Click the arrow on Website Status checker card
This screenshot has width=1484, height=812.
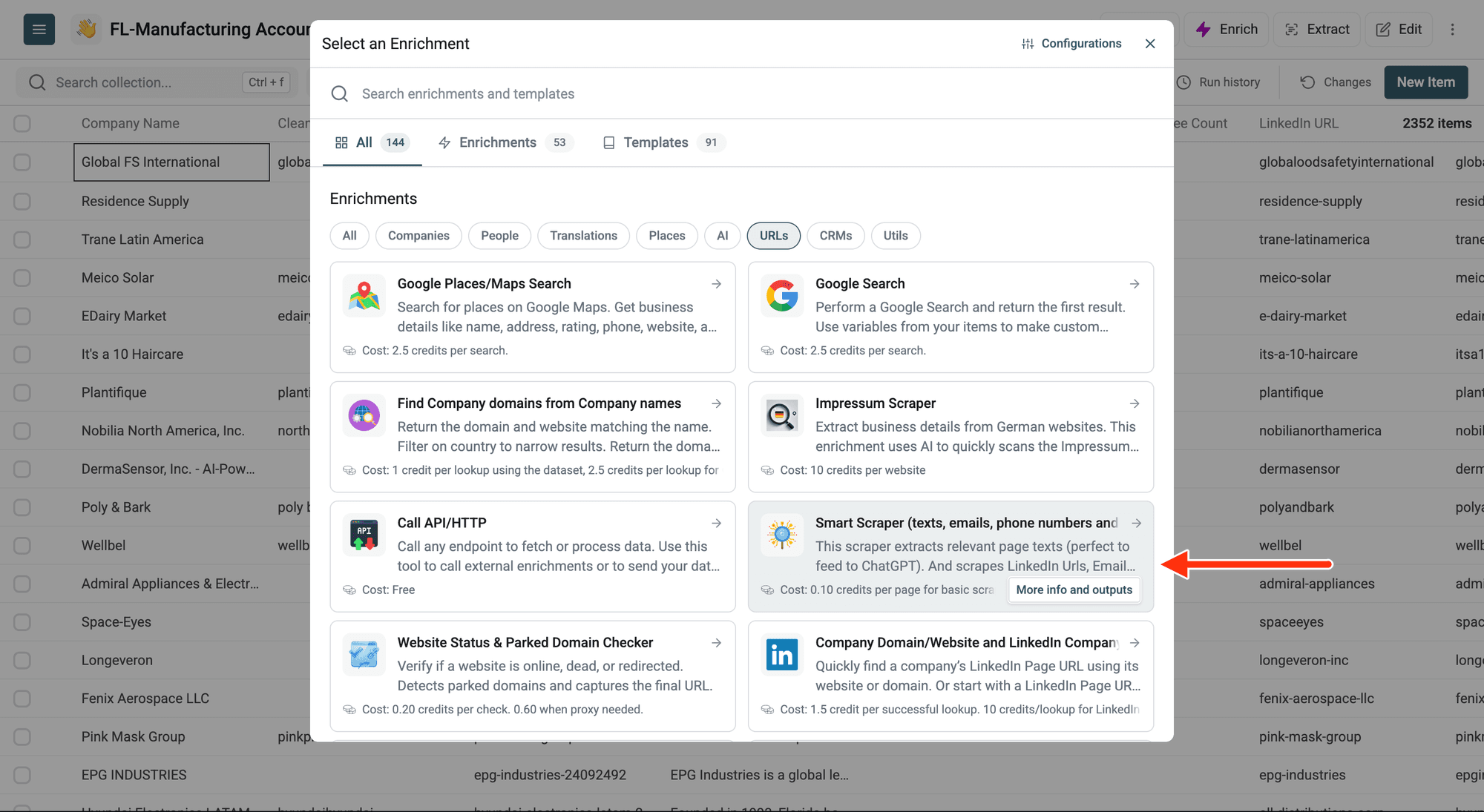[x=717, y=642]
